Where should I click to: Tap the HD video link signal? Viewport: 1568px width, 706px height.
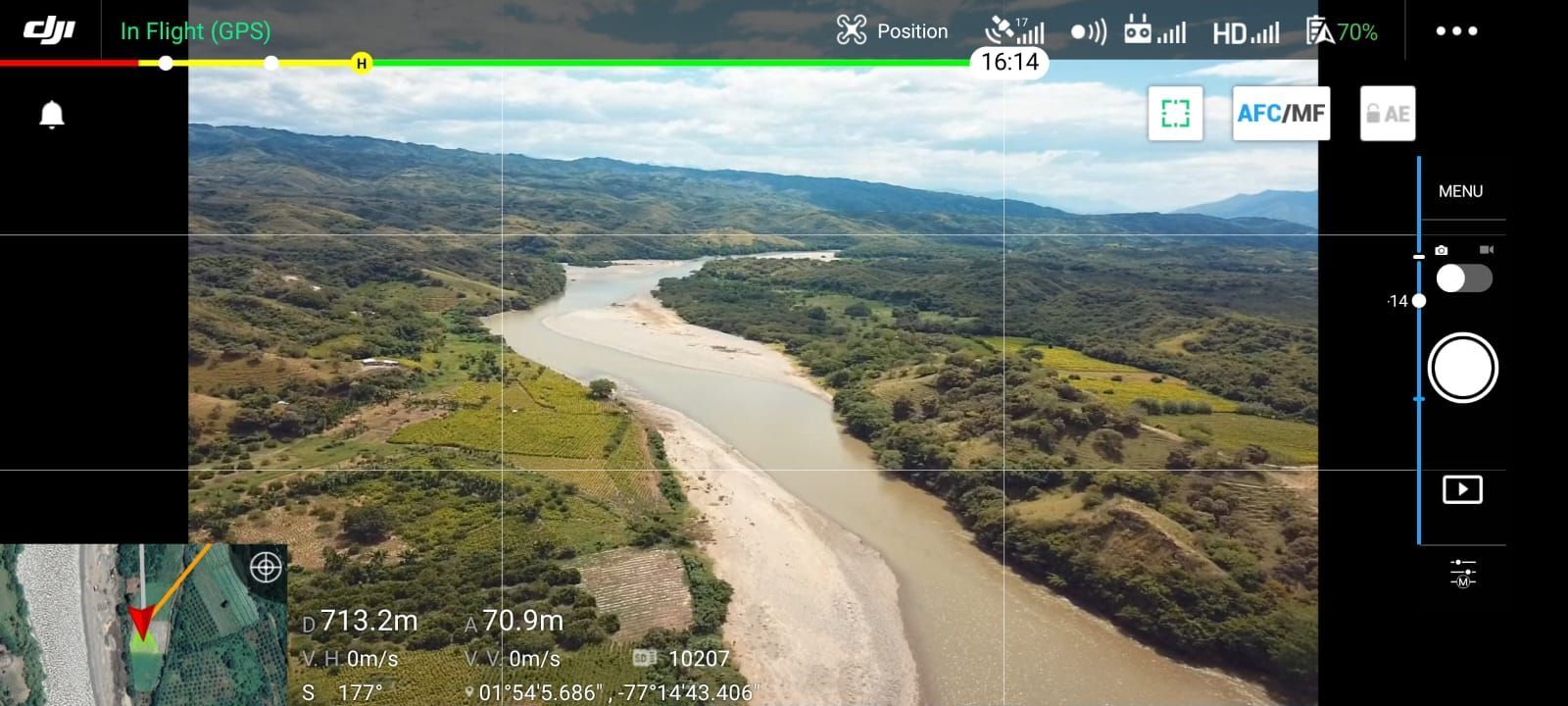(x=1246, y=33)
